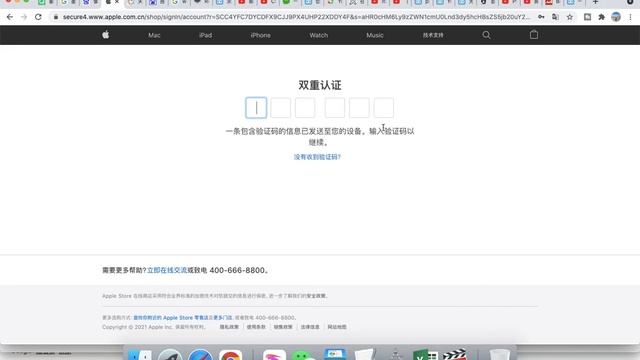
Task: Select iPhone in Apple navigation
Action: 260,35
